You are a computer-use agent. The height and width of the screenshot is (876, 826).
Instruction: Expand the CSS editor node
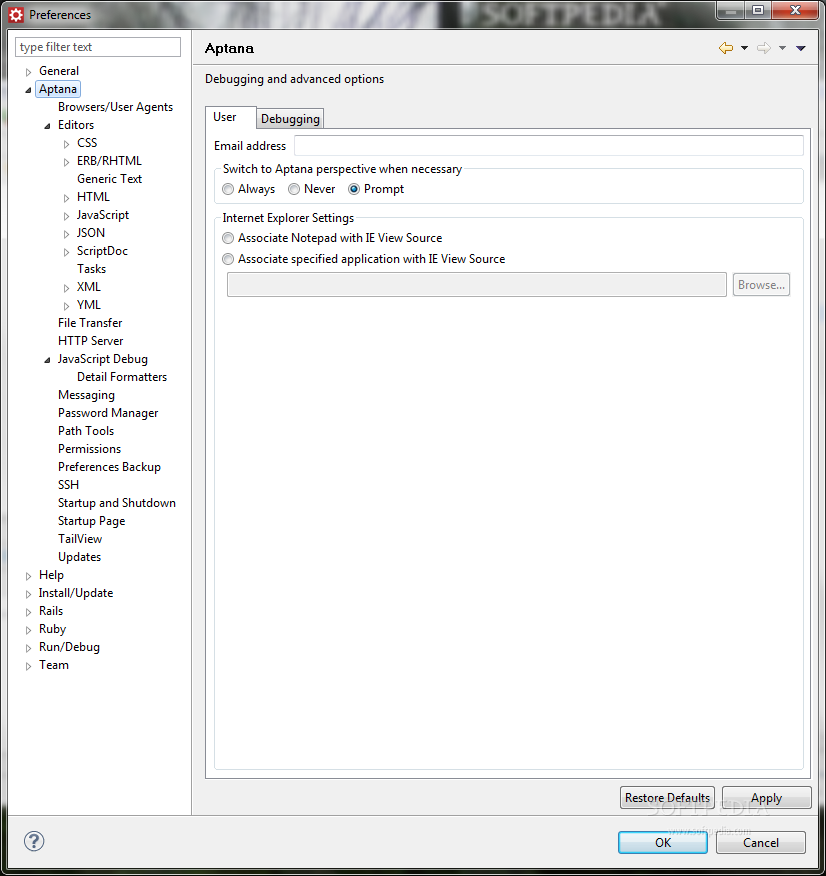[x=66, y=144]
